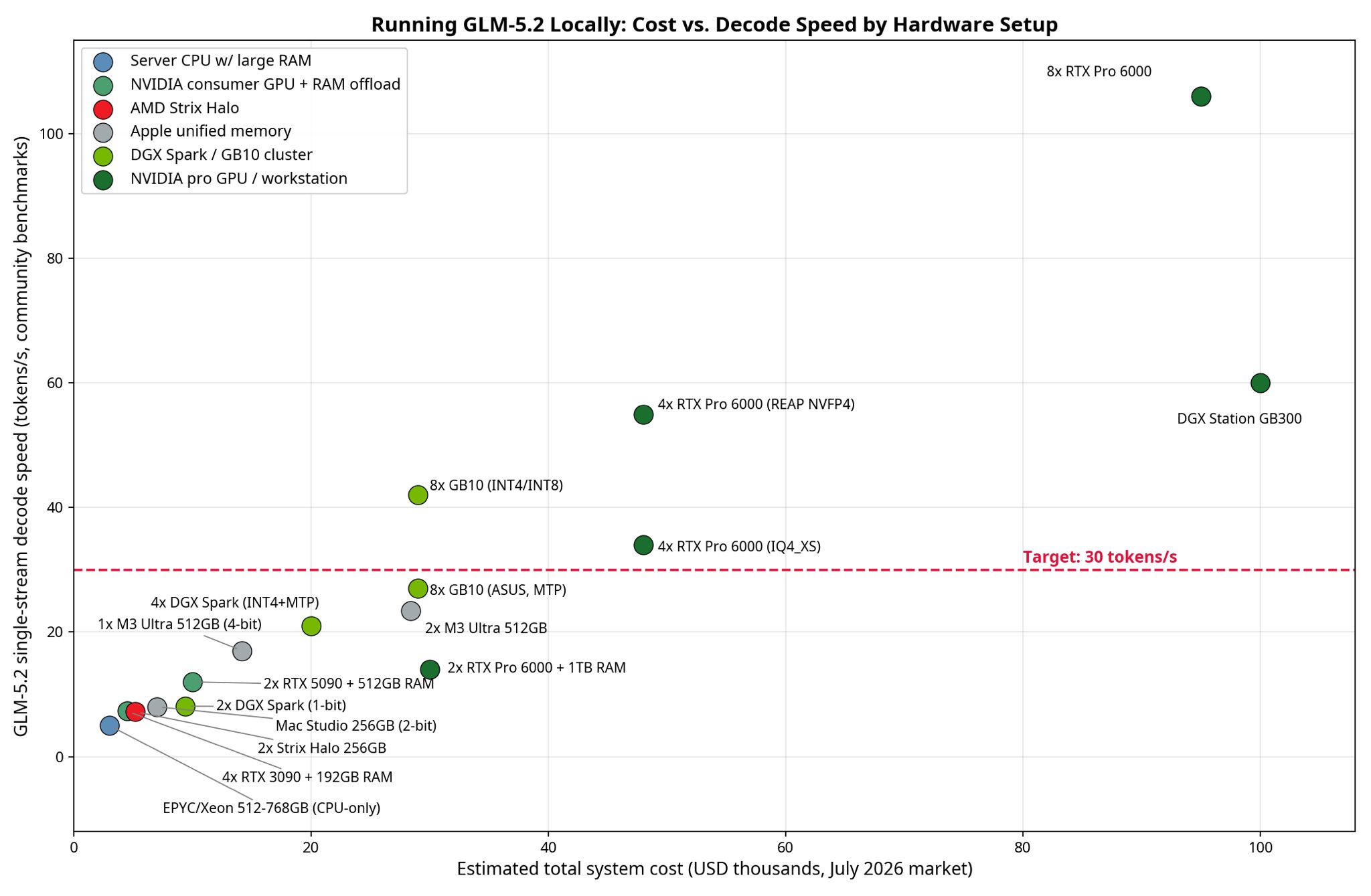This screenshot has width=1371, height=896.
Task: Click the 'Mac Studio 256GB (2-bit)' label
Action: point(356,726)
